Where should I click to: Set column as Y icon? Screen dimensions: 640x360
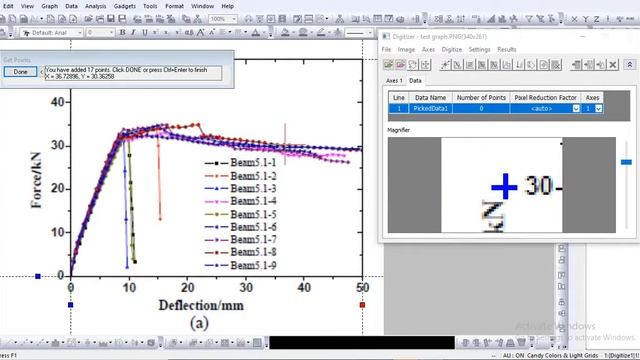[x=585, y=19]
